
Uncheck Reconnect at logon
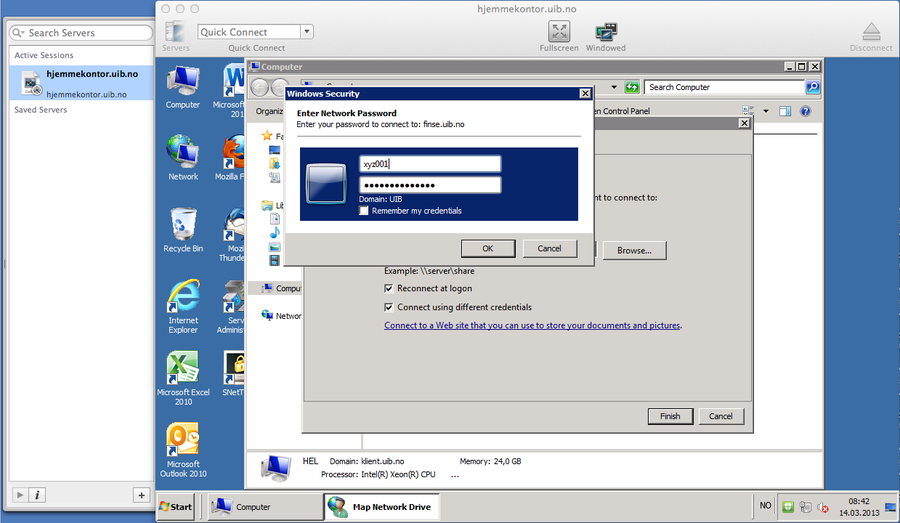point(389,288)
